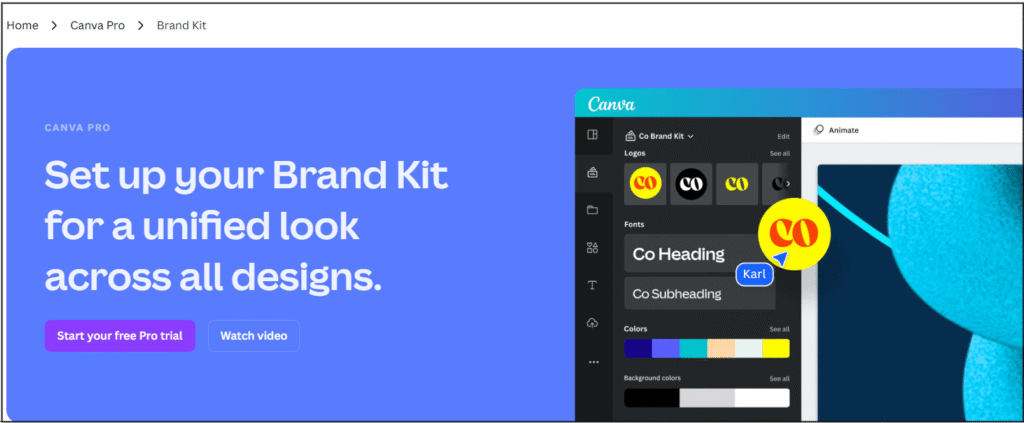Click See all beside Background colors

point(779,379)
